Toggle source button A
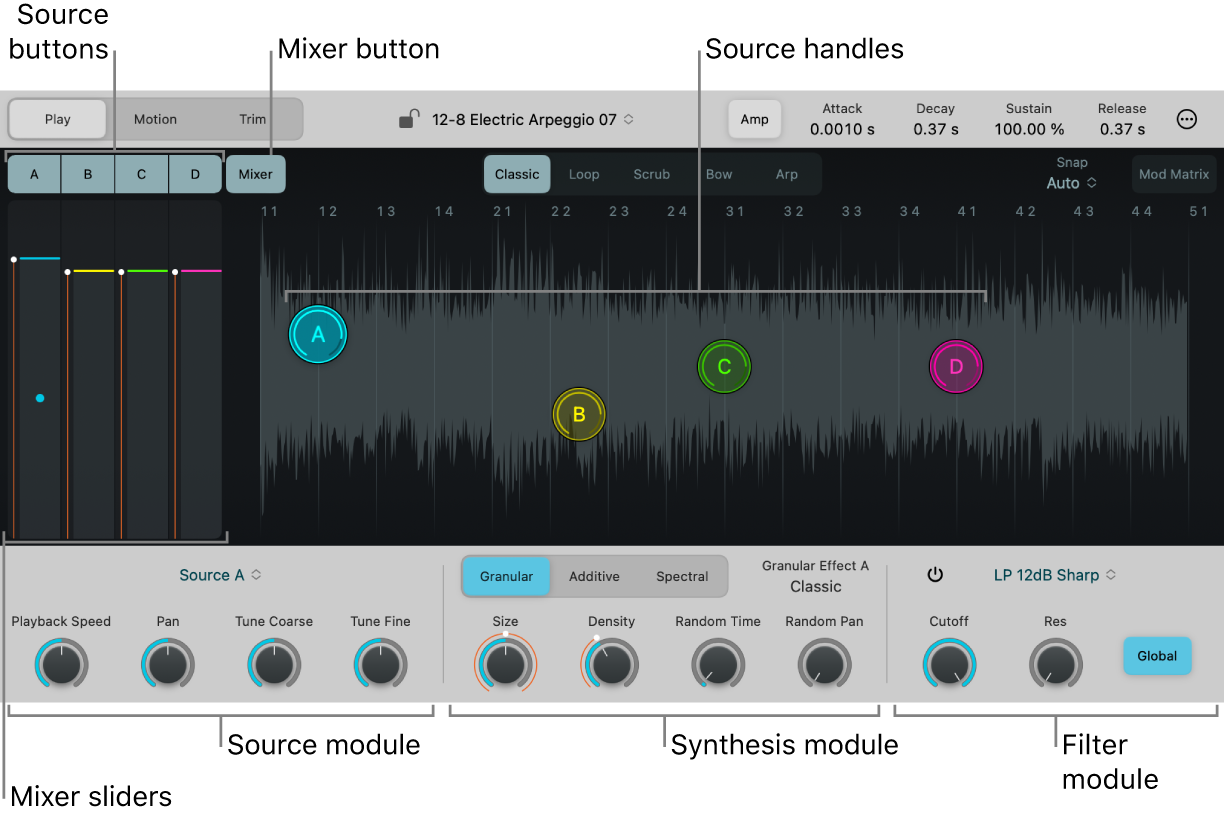This screenshot has width=1224, height=820. (34, 174)
